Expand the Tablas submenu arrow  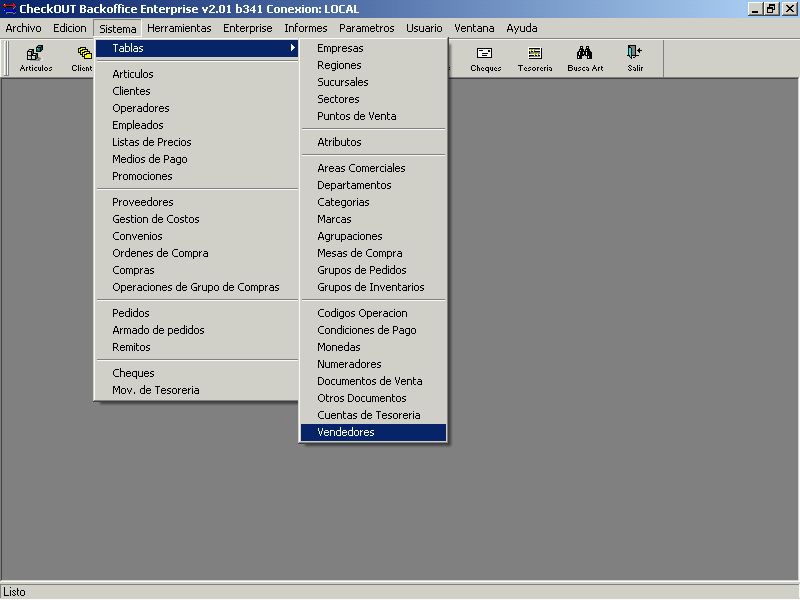[292, 48]
